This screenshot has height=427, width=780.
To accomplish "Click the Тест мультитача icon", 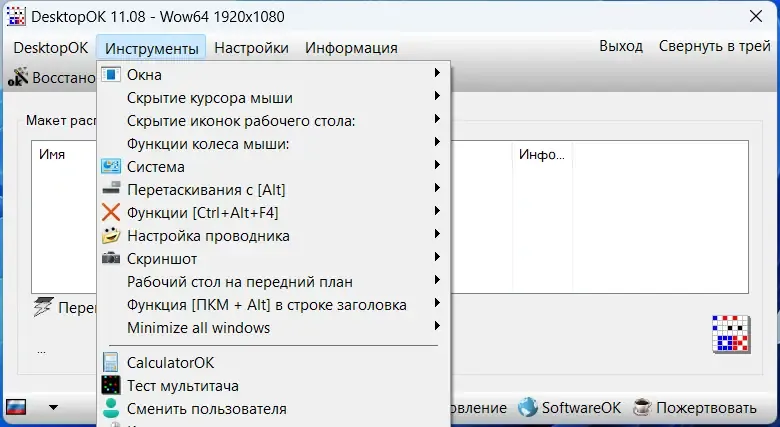I will pos(111,385).
